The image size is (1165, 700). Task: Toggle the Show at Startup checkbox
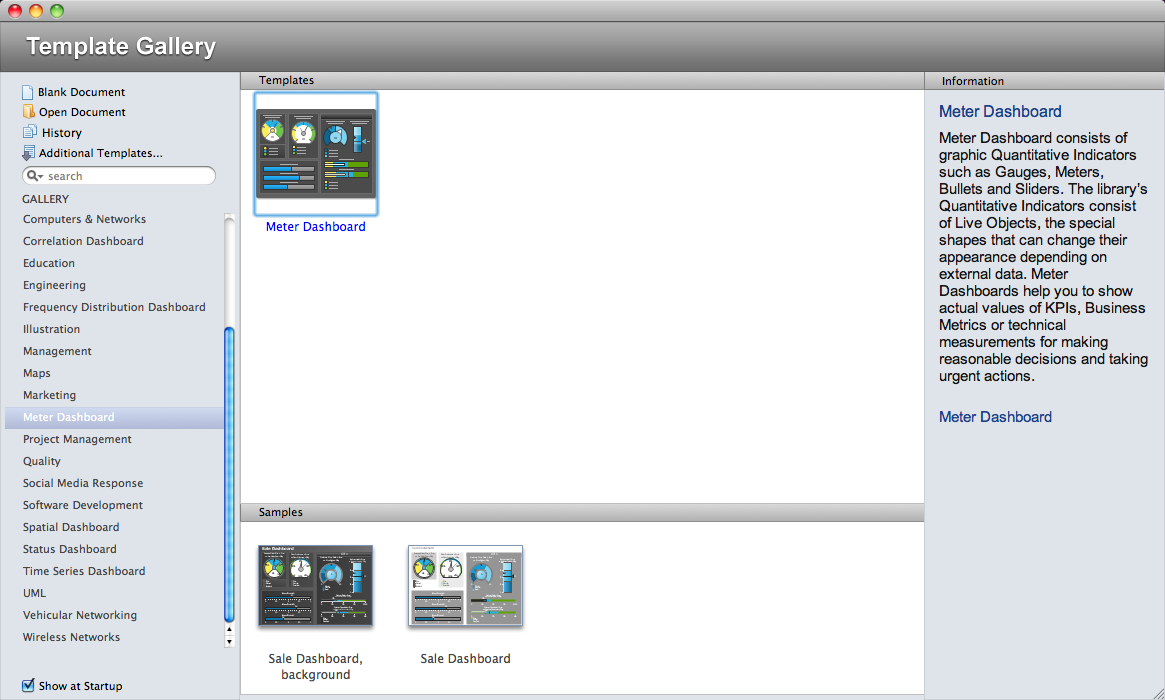click(28, 685)
